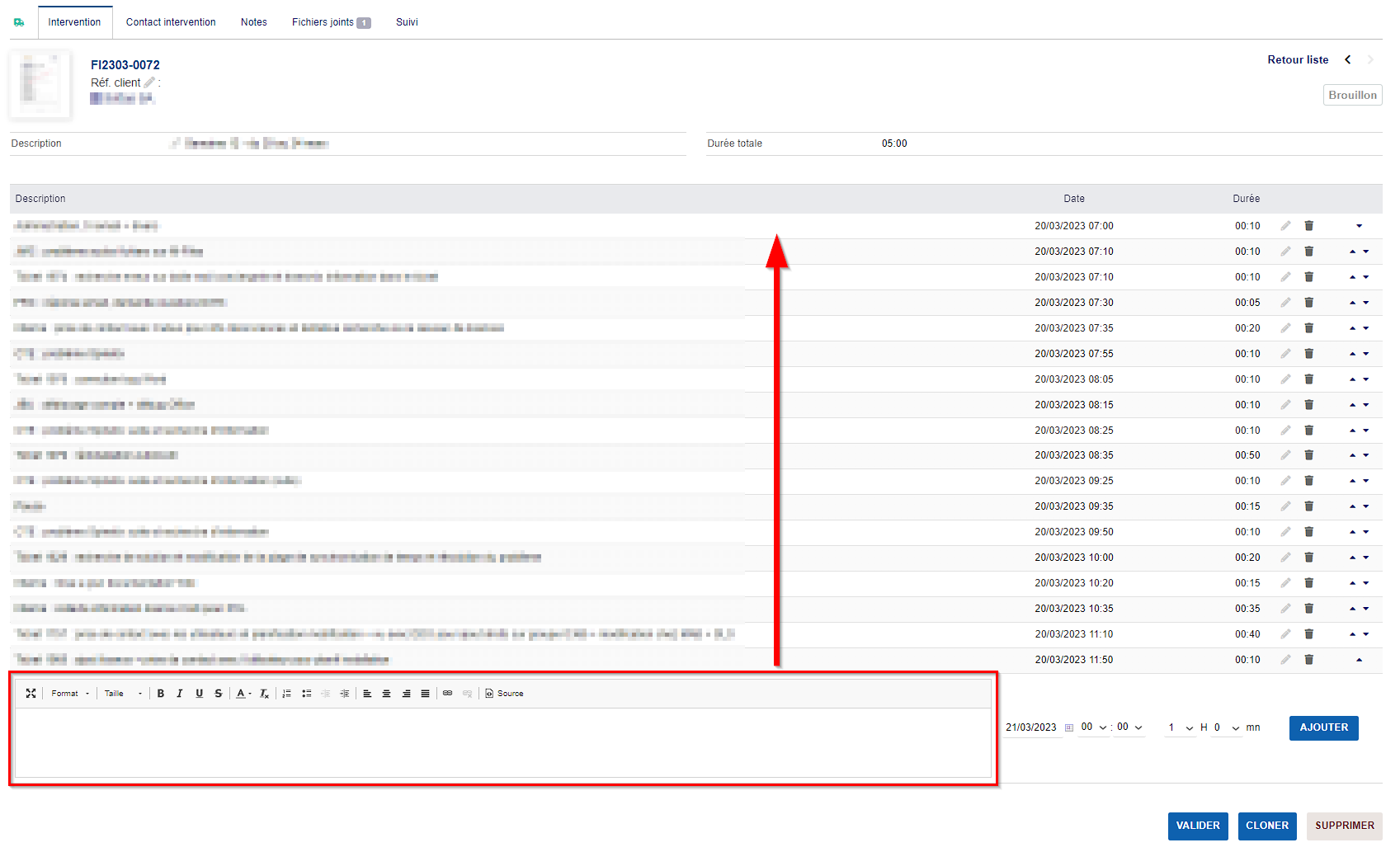Move the 20/03/2023 09:35 entry up
Viewport: 1400px width, 852px height.
pyautogui.click(x=1352, y=506)
